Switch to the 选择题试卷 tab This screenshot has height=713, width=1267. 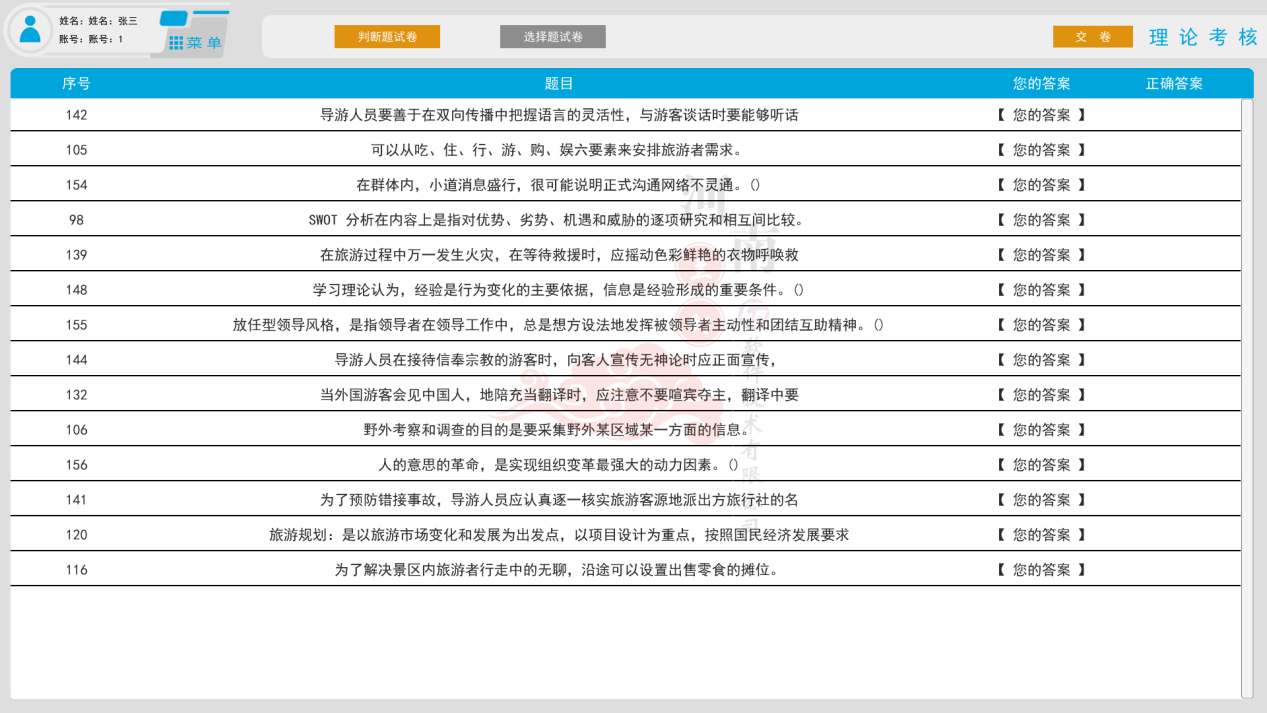552,37
